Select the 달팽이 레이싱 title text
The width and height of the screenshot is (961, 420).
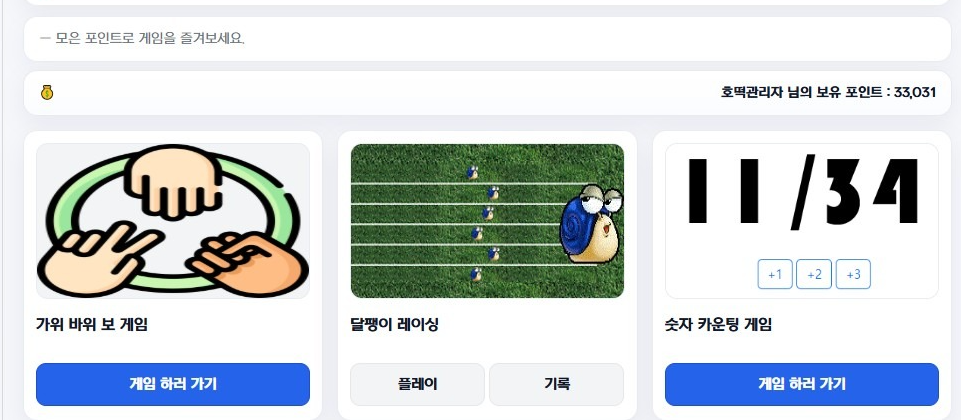[x=395, y=325]
